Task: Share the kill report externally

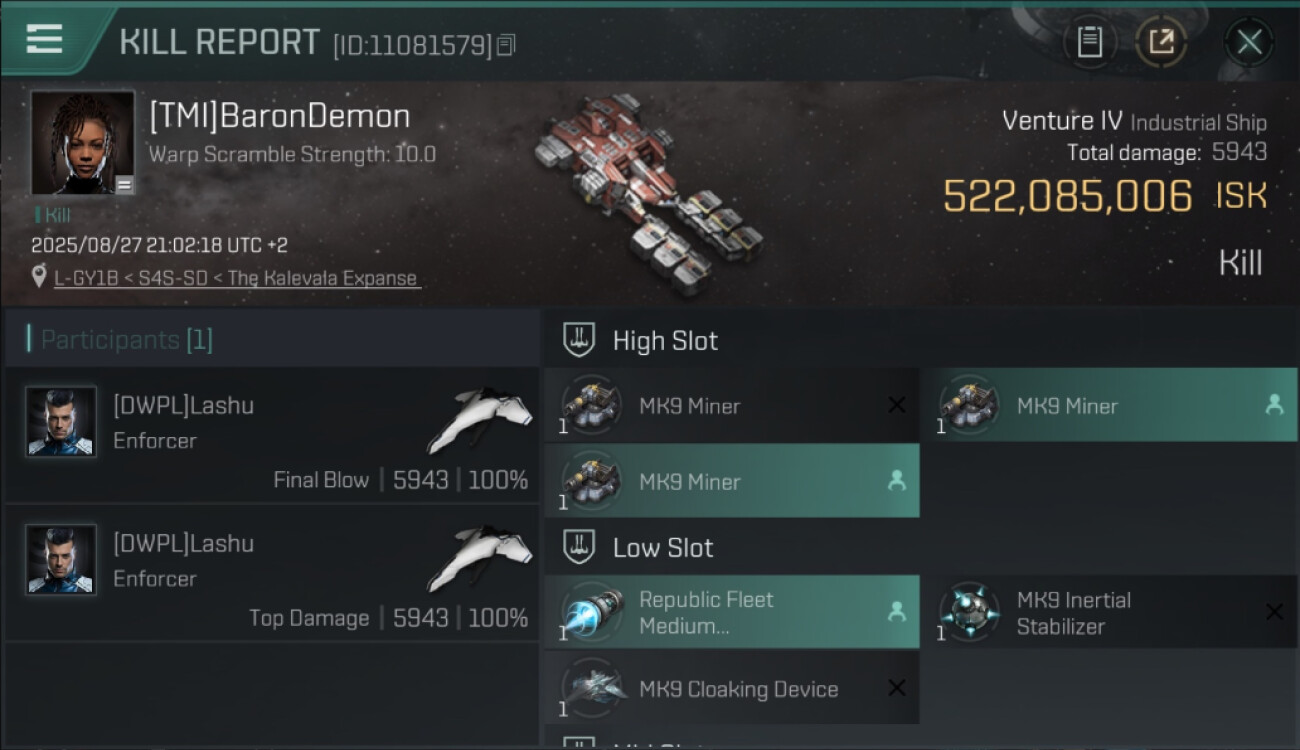Action: 1161,42
